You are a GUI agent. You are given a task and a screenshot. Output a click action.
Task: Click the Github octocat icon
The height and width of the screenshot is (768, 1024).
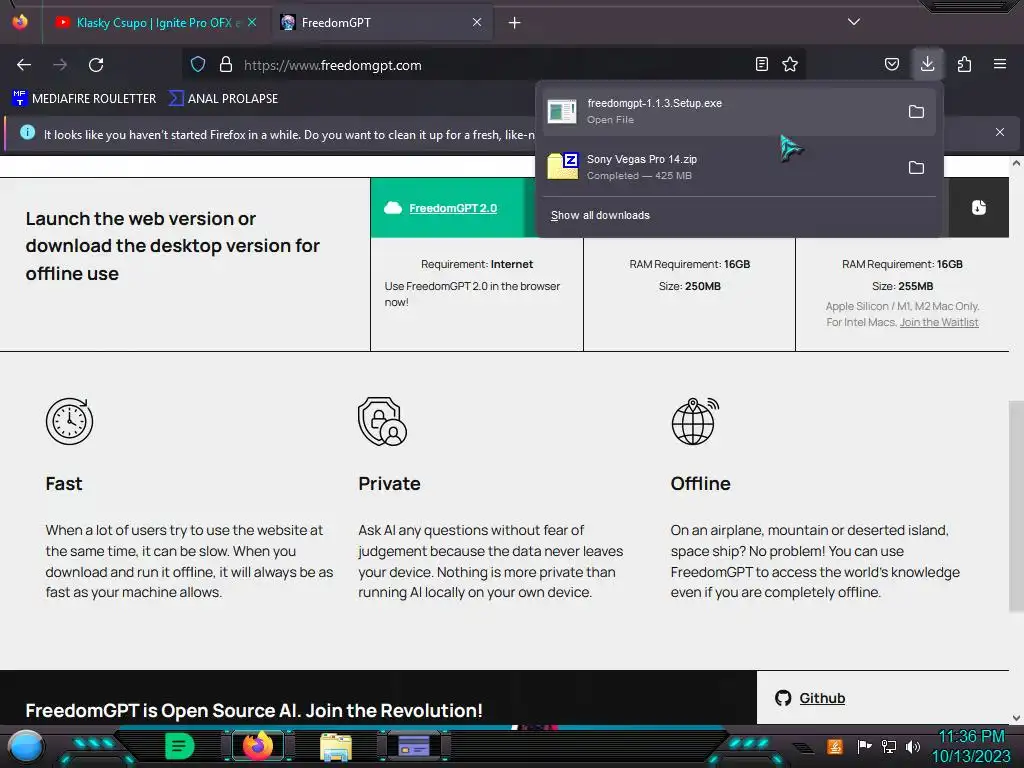pyautogui.click(x=783, y=698)
